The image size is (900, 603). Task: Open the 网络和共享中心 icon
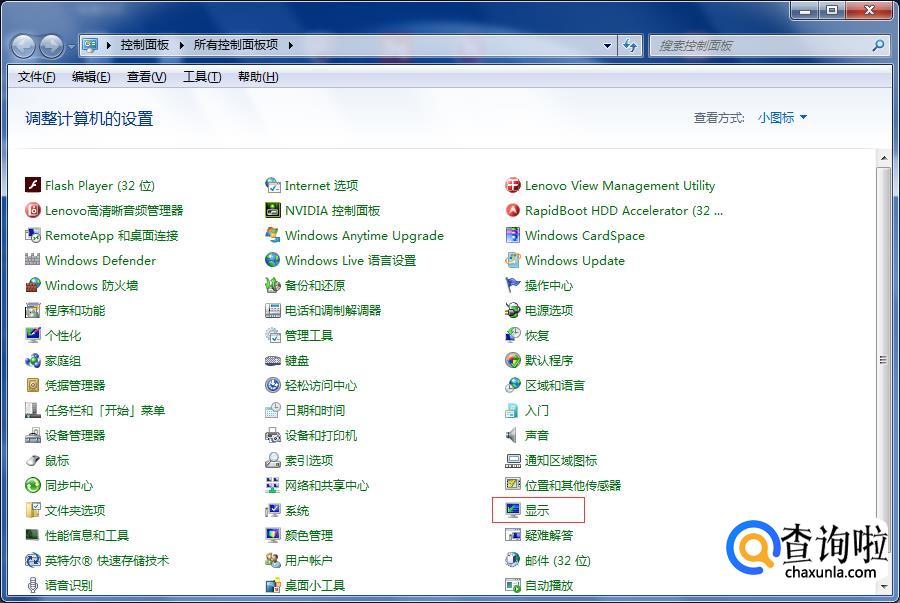click(x=273, y=485)
